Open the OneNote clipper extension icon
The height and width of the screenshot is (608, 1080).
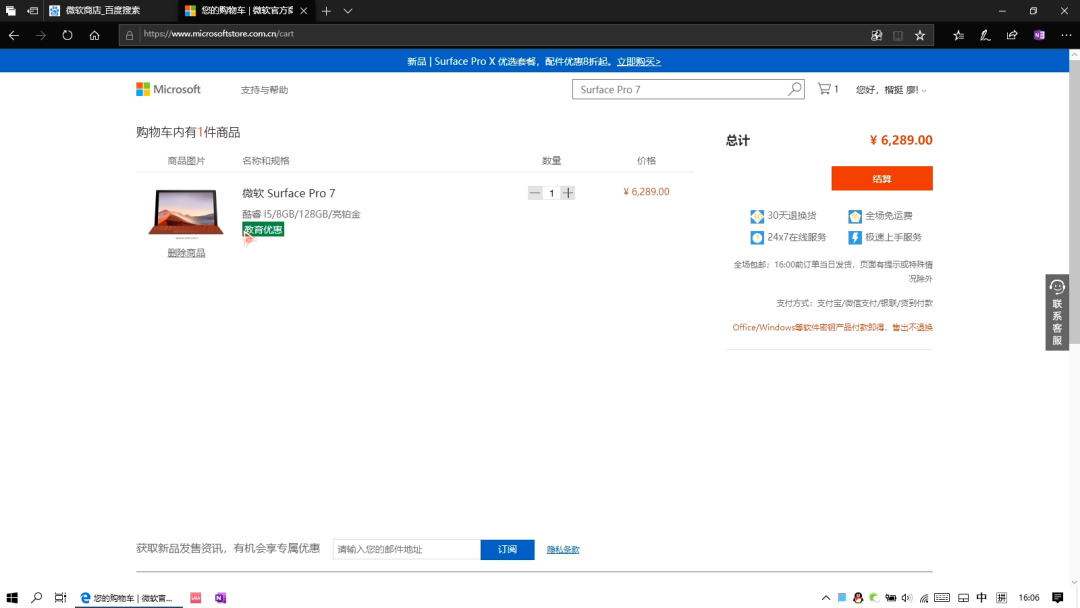point(1039,35)
